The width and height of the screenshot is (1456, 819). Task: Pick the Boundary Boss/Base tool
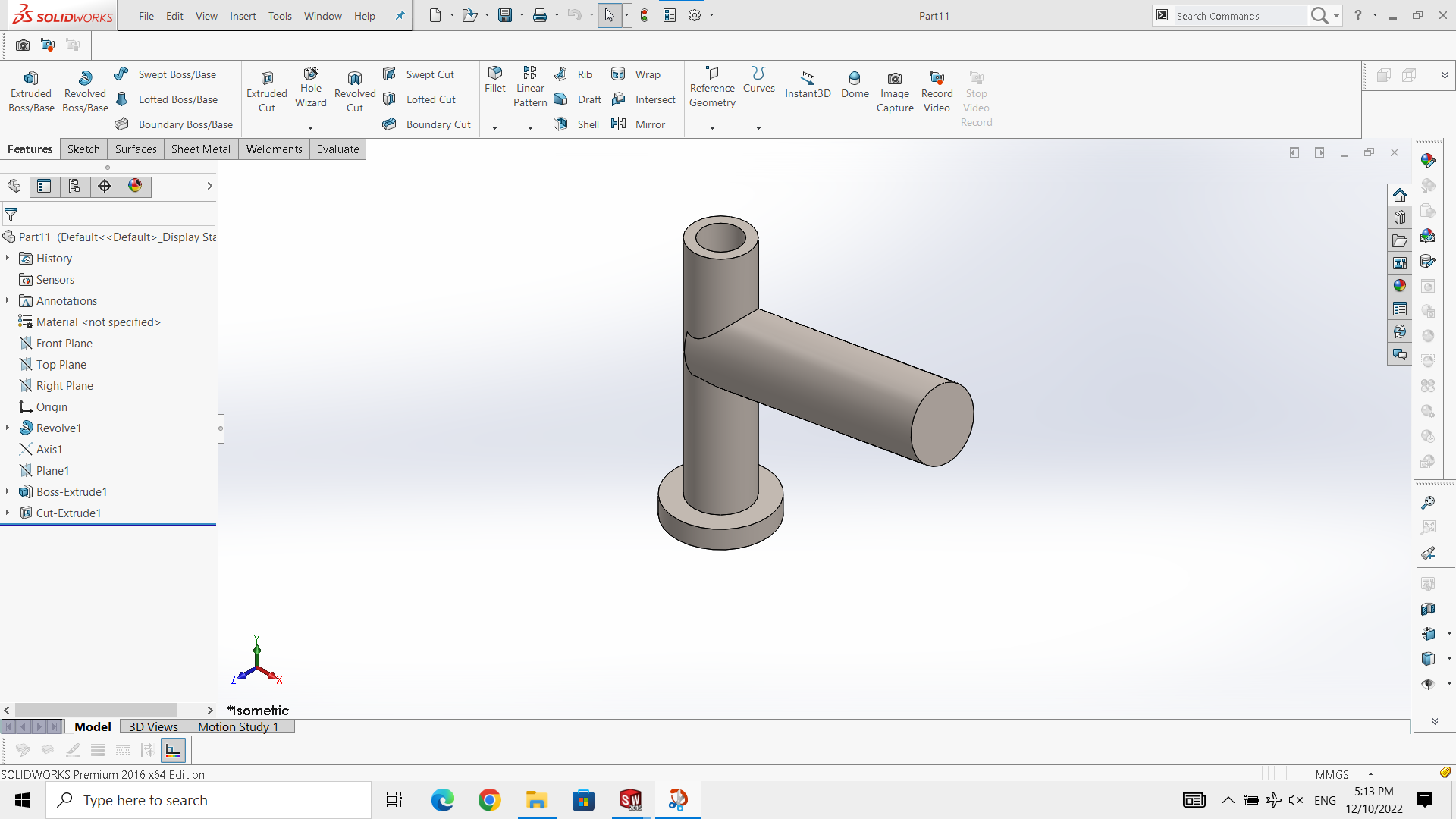[174, 124]
